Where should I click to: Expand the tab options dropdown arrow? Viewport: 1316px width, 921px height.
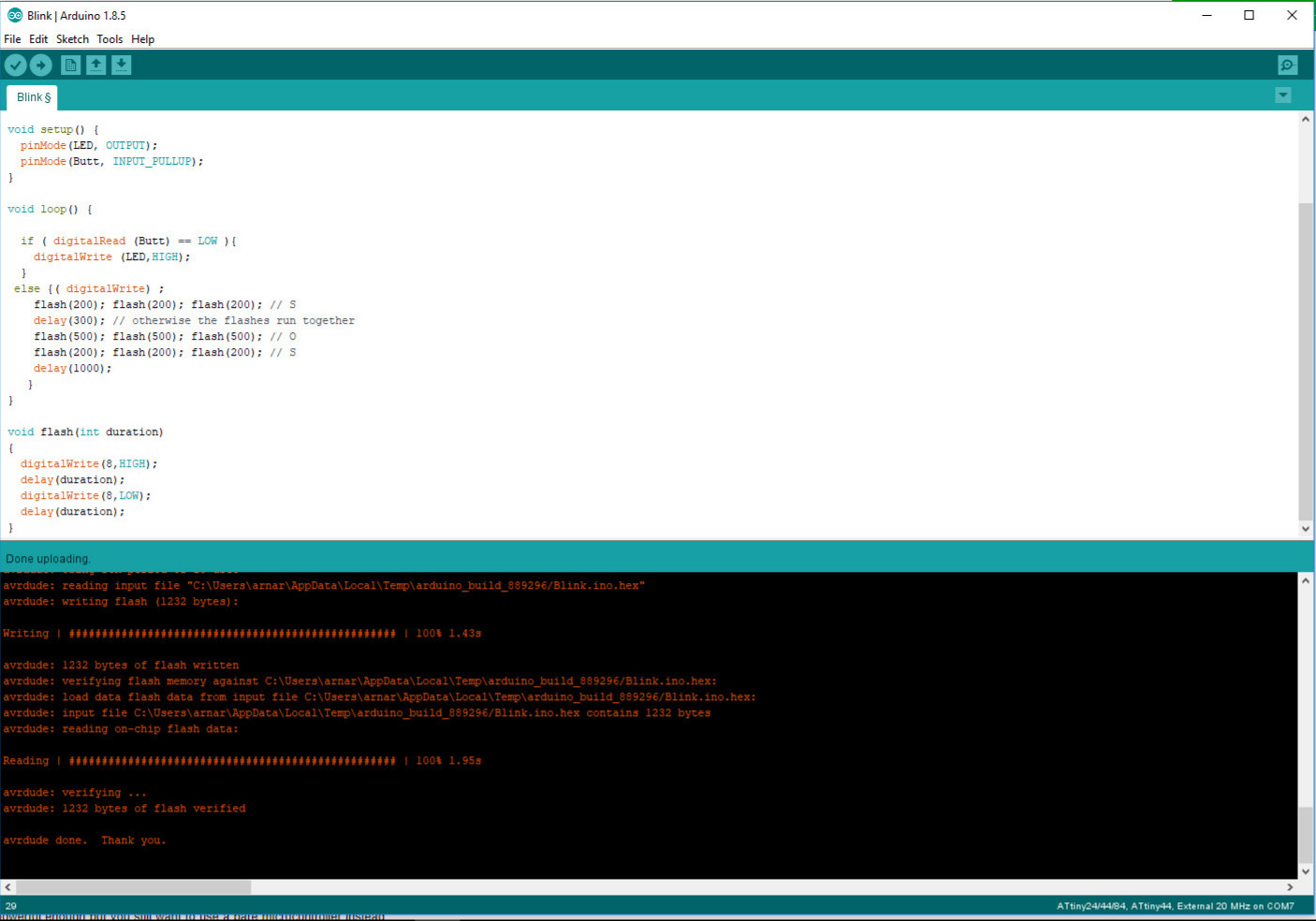[1283, 95]
